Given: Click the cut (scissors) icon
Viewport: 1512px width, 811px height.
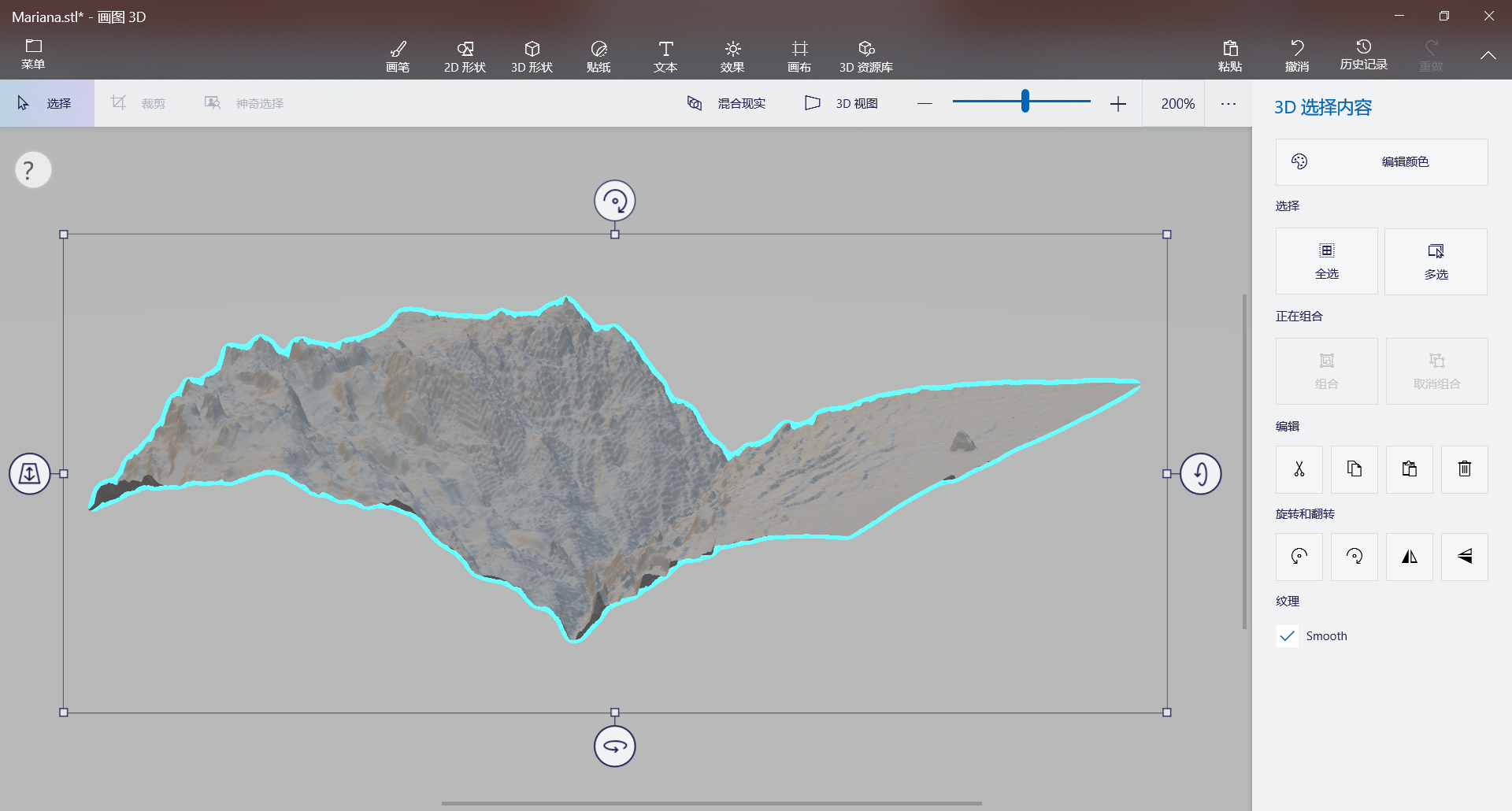Looking at the screenshot, I should [x=1299, y=469].
